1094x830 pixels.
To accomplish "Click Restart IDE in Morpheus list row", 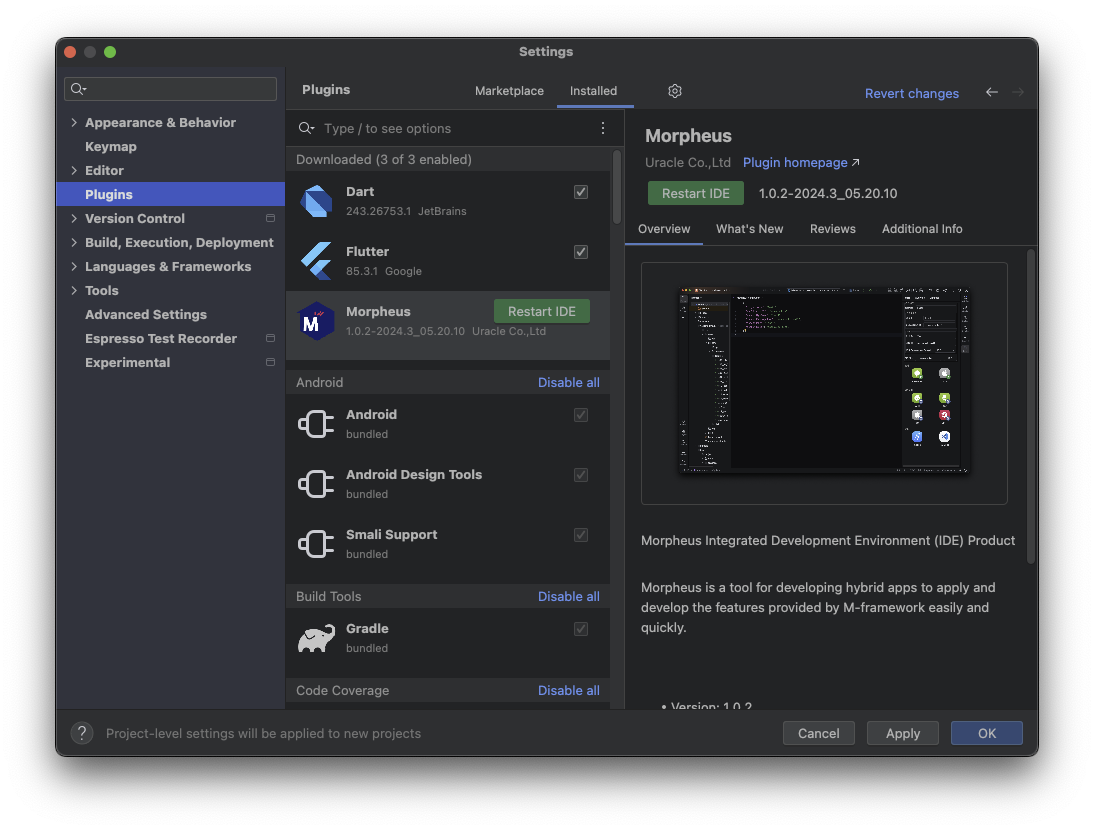I will click(541, 311).
